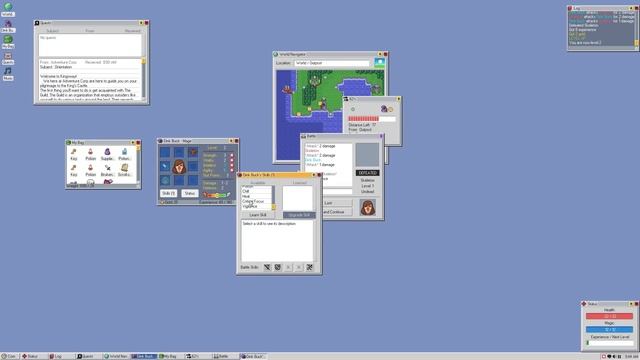The image size is (640, 360).
Task: Switch to Dirk Buck's skills on the taskbar
Action: pyautogui.click(x=253, y=356)
